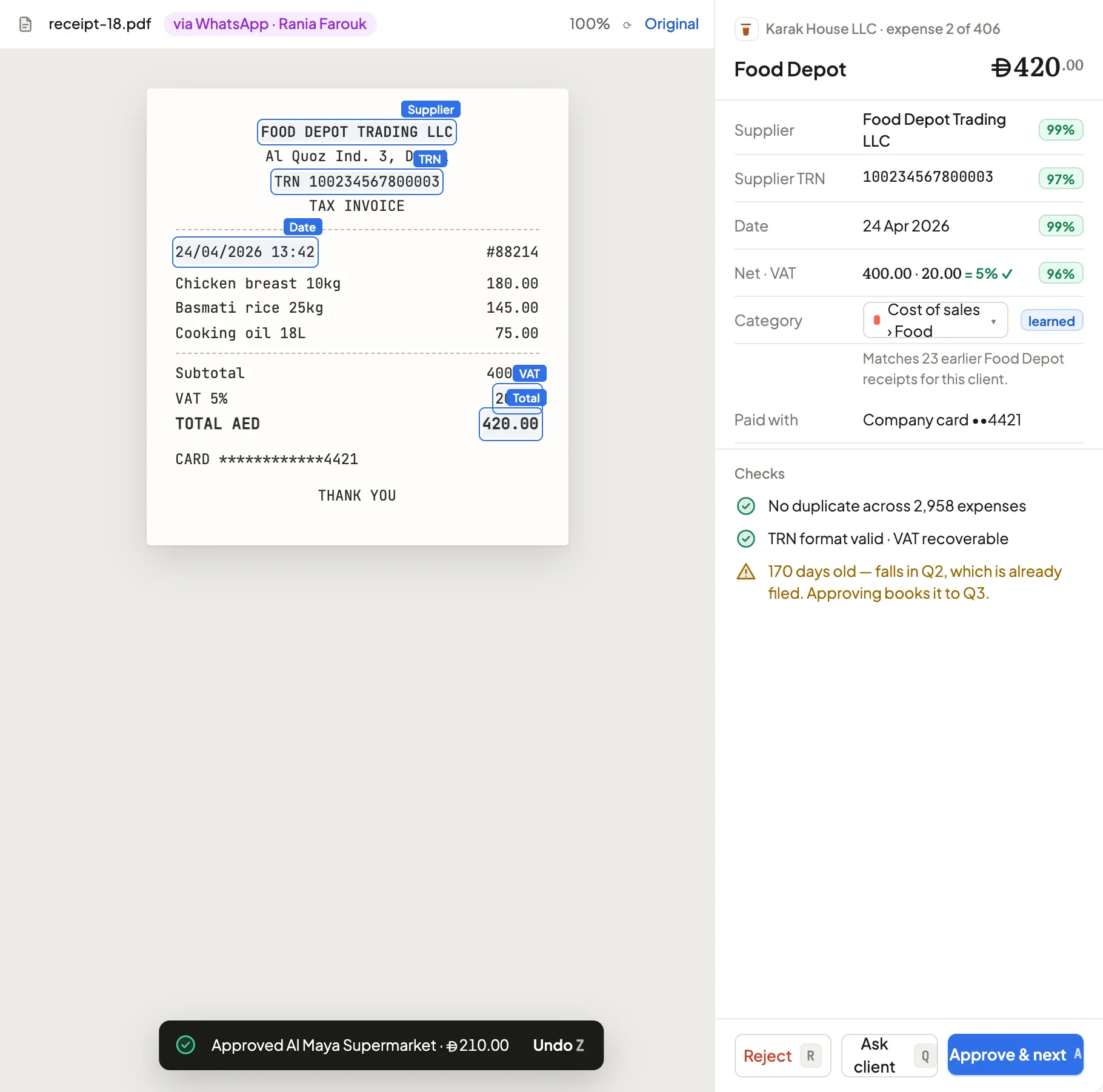
Task: Click the Basmati rice 25kg line item
Action: [357, 308]
